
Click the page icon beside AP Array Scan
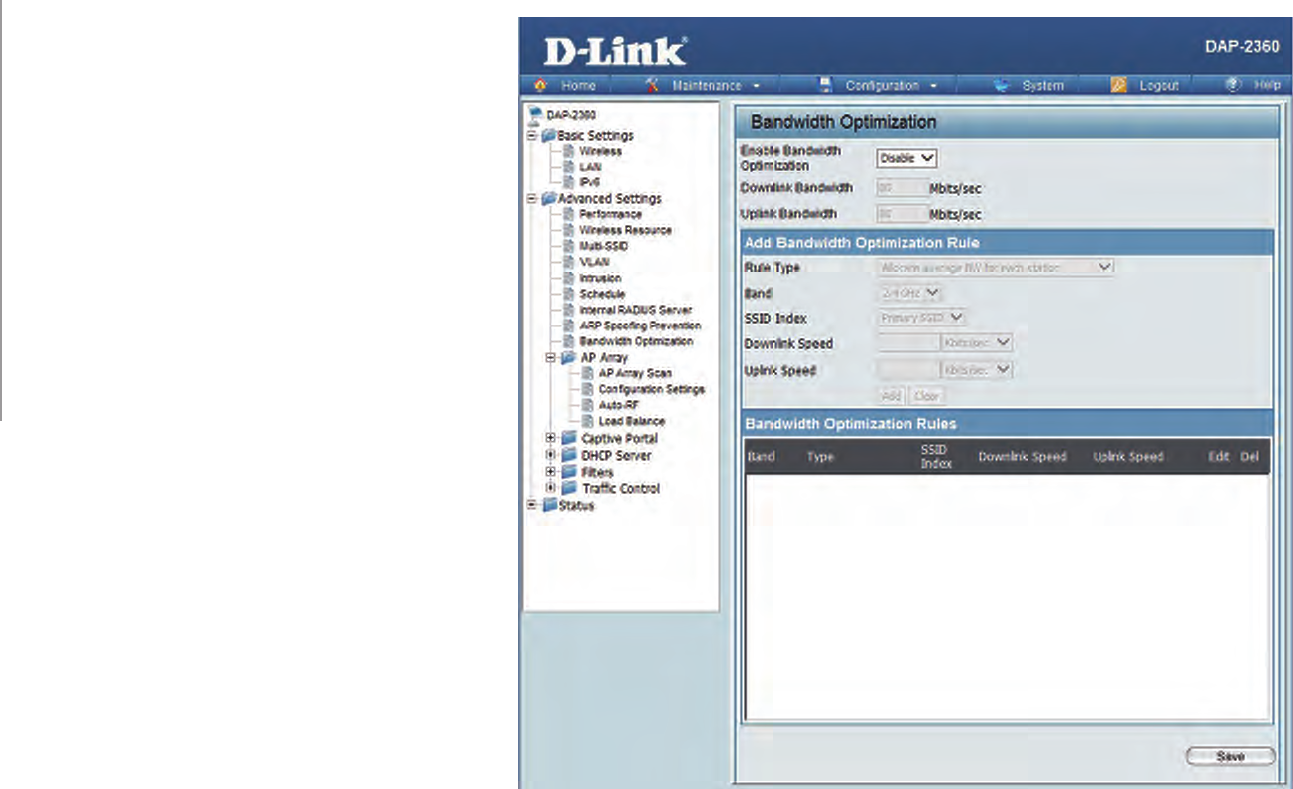point(588,373)
